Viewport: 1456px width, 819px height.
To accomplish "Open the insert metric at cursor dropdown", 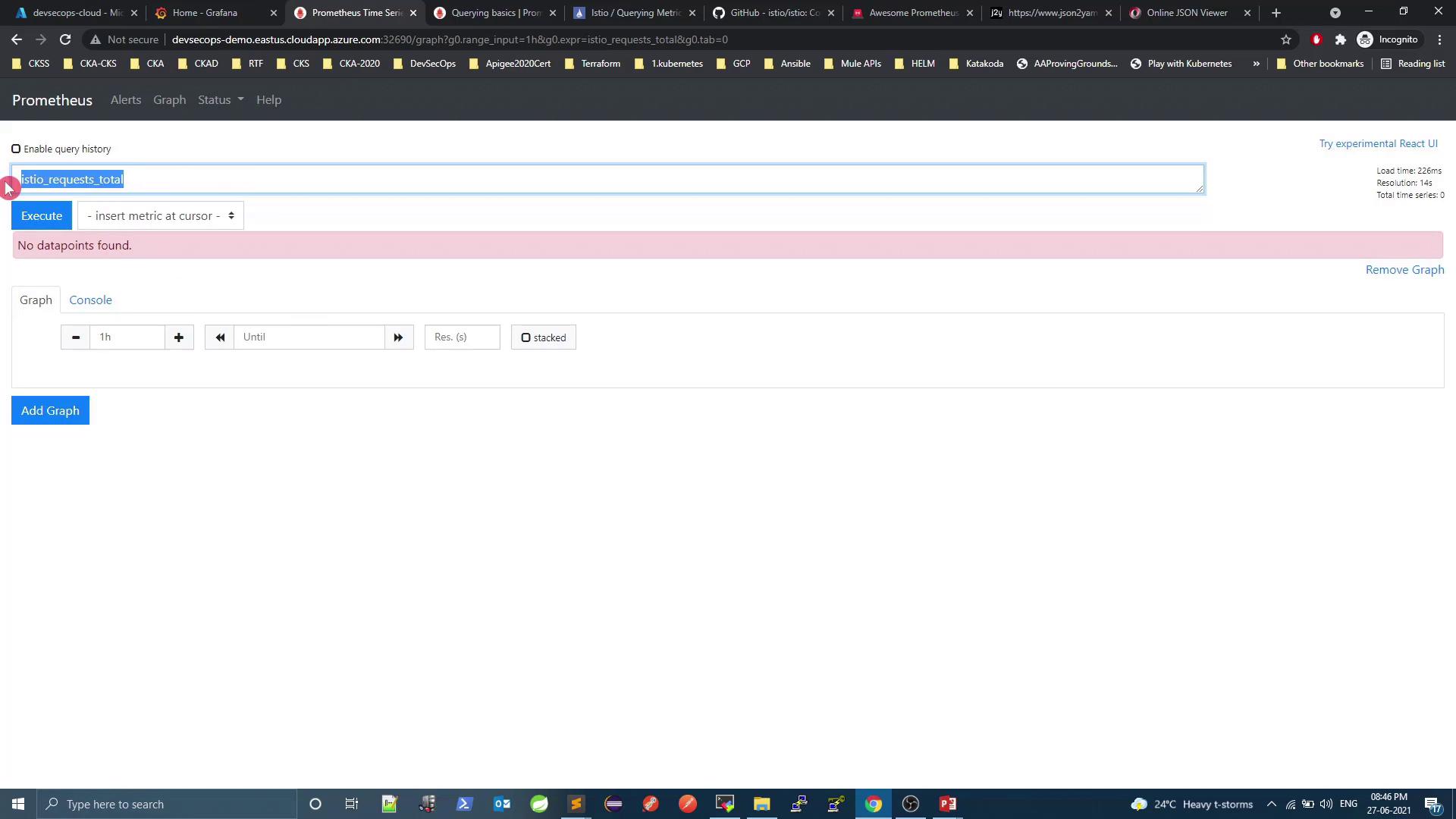I will coord(160,216).
